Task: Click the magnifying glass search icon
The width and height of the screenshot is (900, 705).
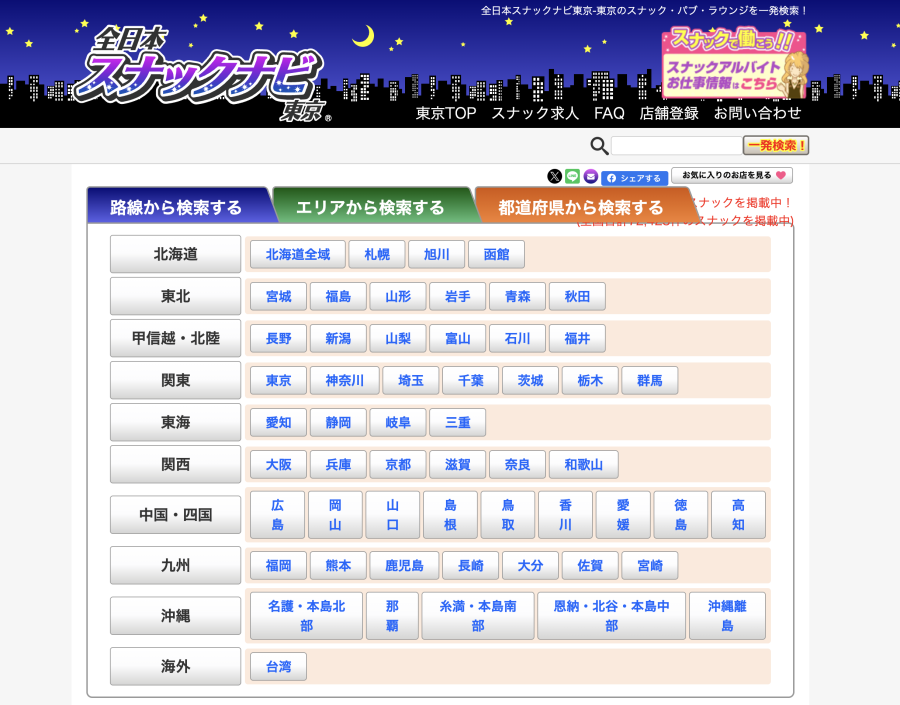Action: point(599,146)
